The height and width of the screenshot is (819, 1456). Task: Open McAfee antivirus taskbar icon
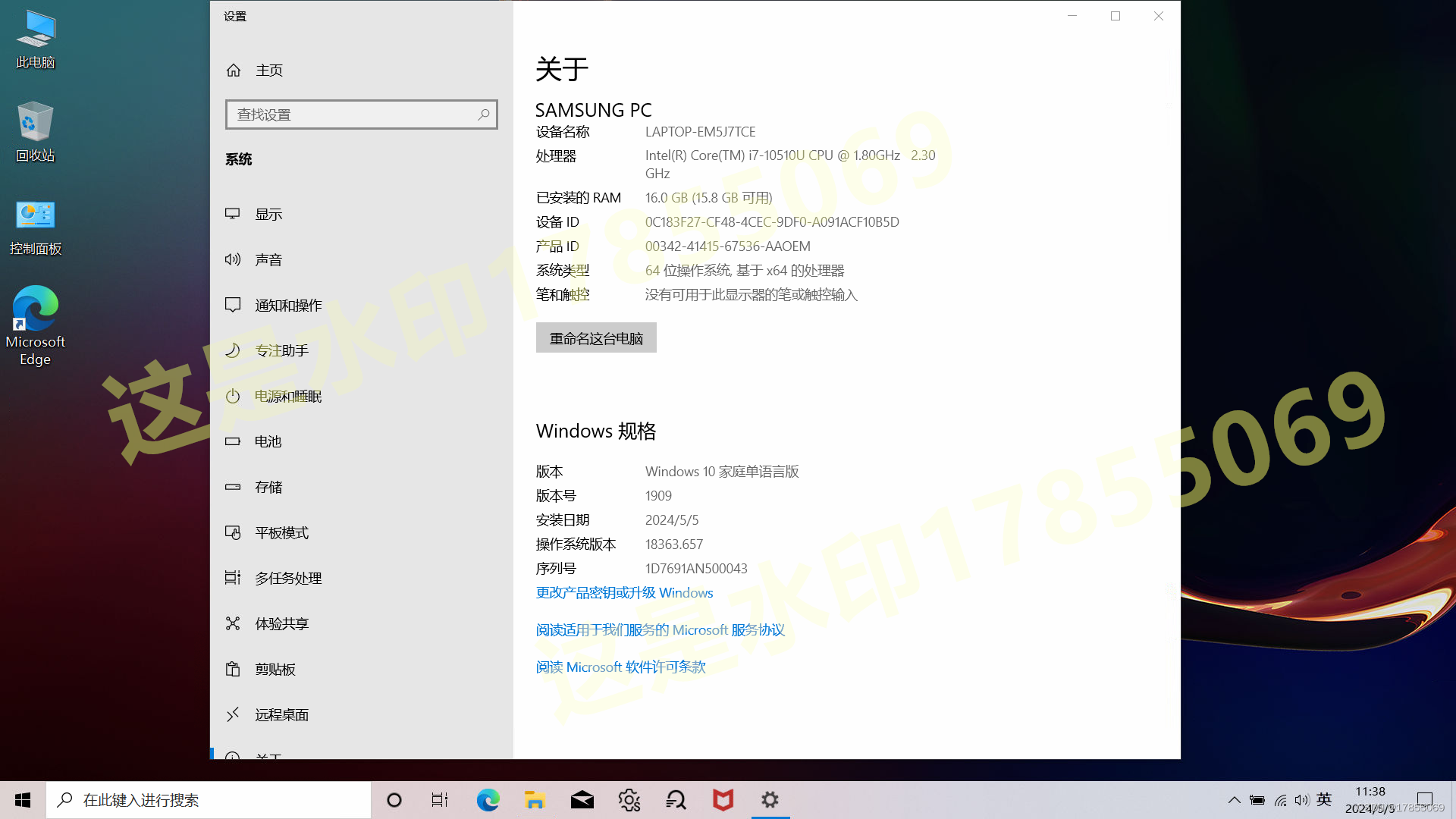722,799
